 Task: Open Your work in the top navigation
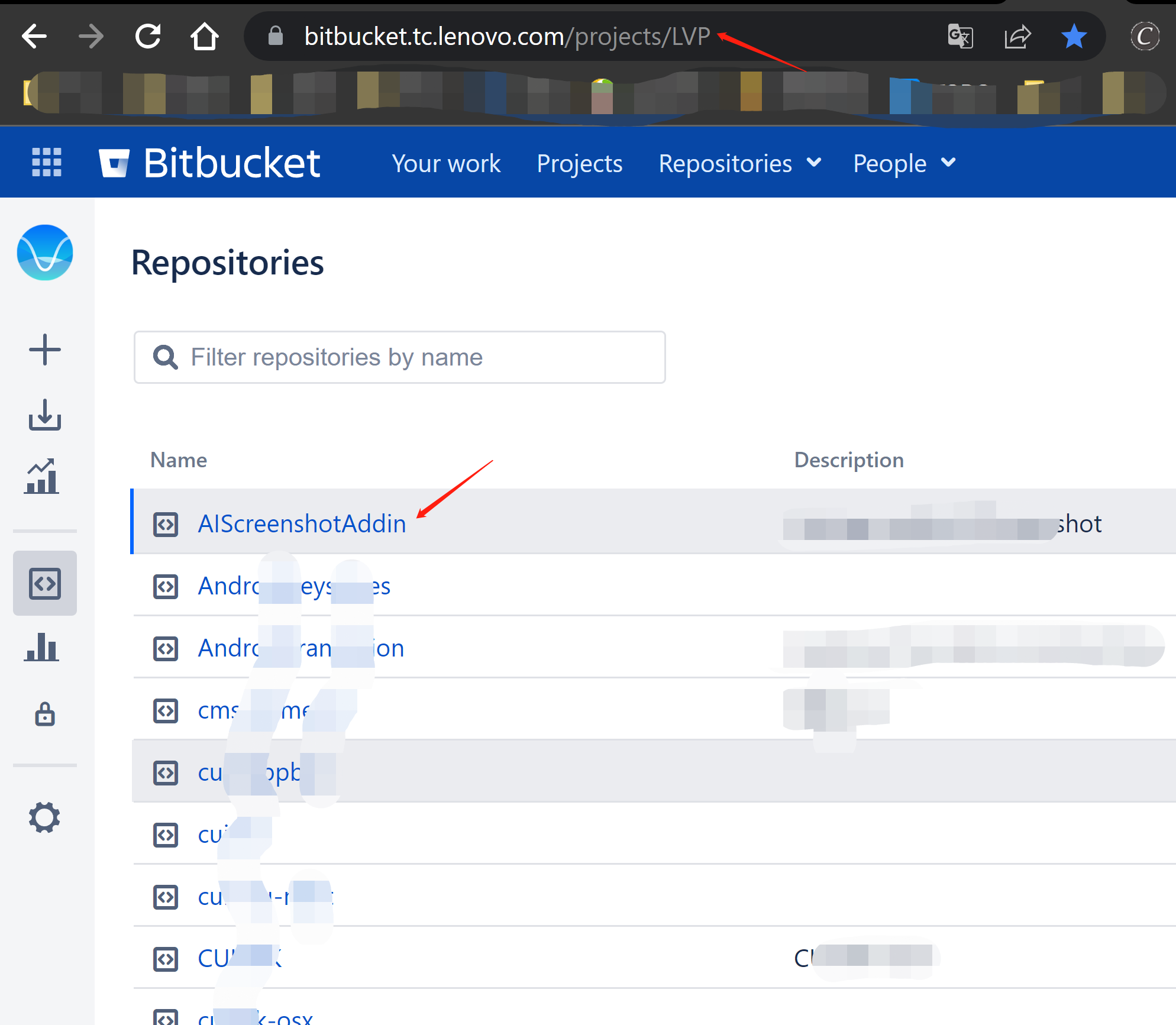(x=446, y=164)
